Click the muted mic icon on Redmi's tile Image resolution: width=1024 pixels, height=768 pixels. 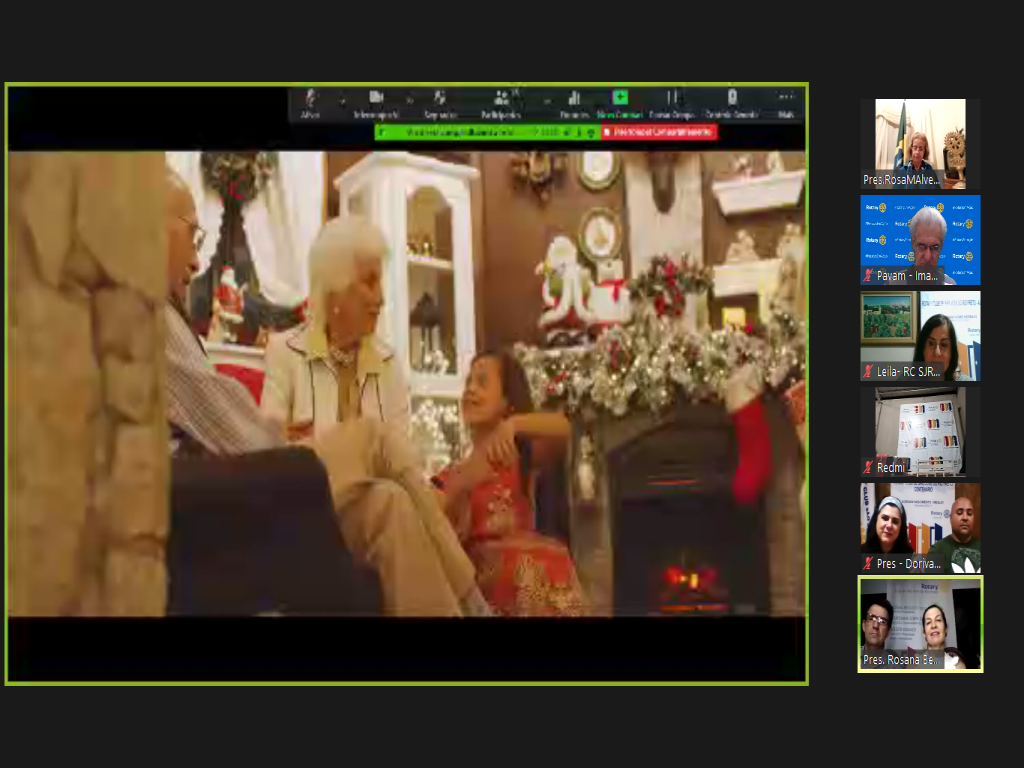click(x=868, y=467)
